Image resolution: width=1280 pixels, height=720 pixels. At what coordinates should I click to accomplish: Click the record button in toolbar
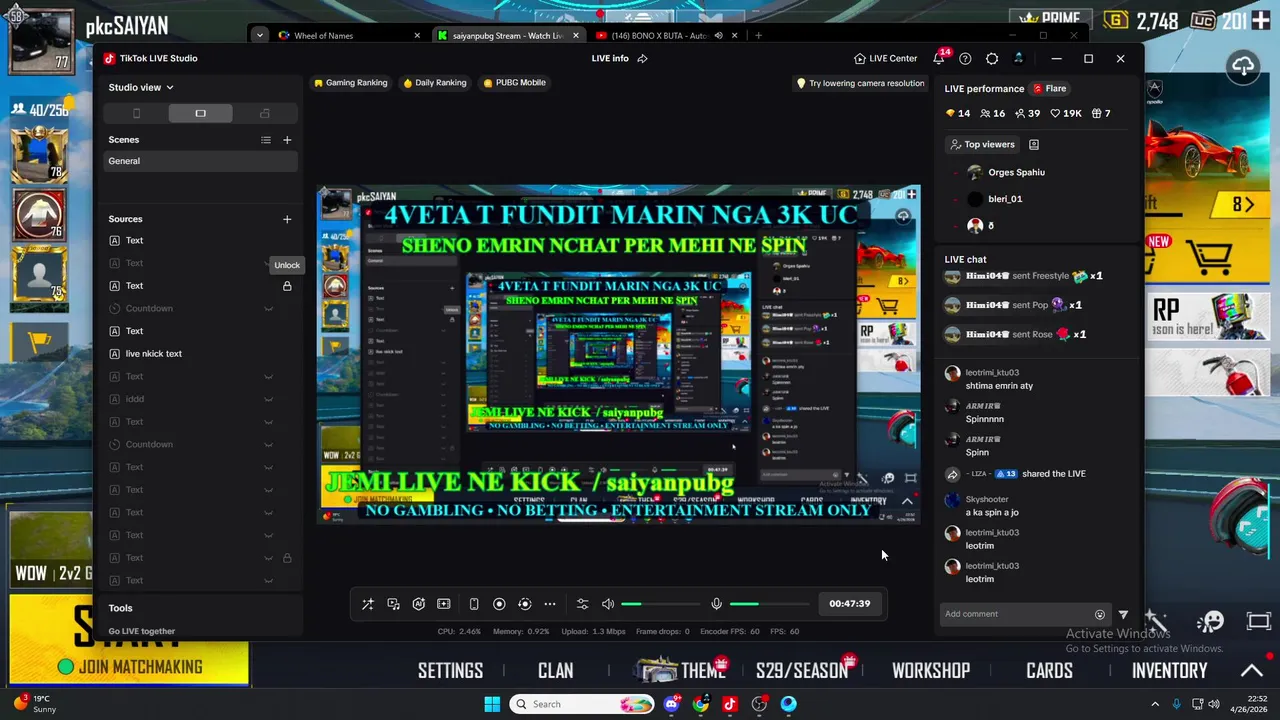click(x=499, y=604)
